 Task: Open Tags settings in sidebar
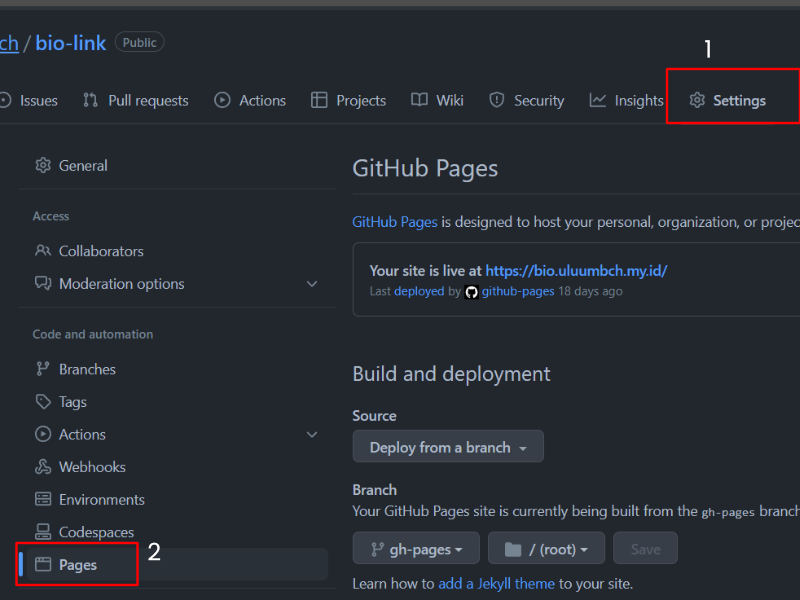[x=177, y=402]
